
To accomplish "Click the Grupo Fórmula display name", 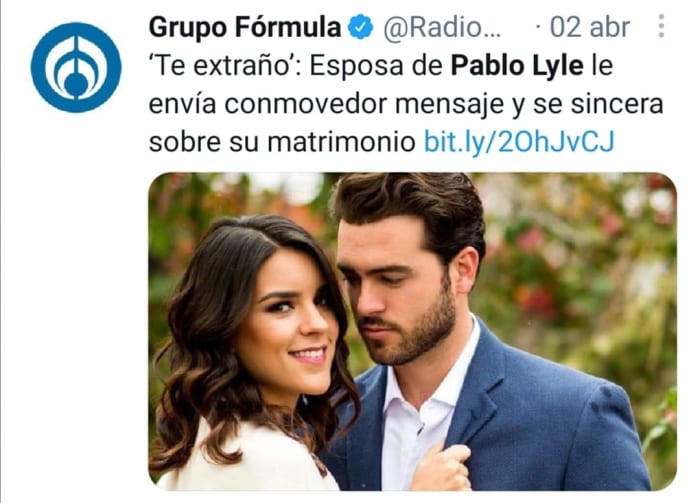I will pos(245,27).
